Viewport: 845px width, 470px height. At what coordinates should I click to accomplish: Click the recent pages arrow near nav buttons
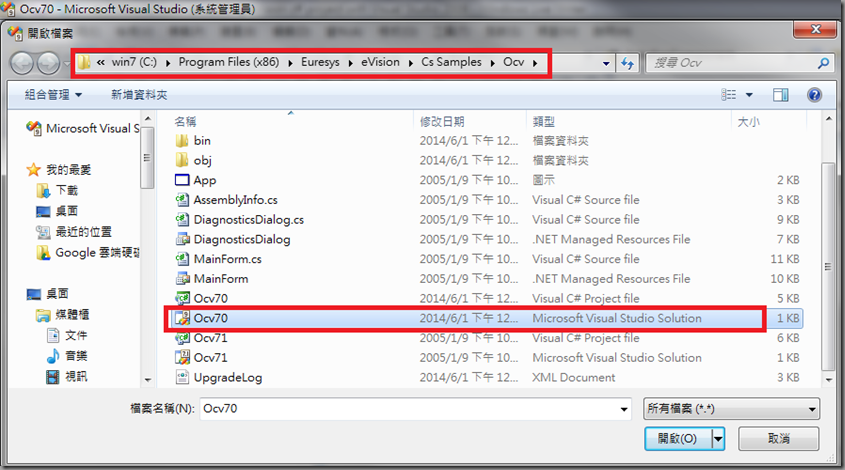[x=66, y=63]
